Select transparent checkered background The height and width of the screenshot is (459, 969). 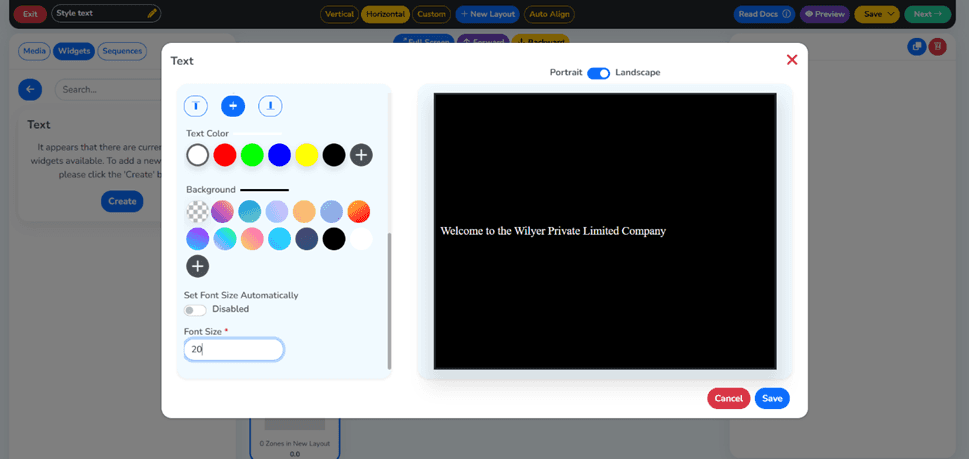pos(198,212)
